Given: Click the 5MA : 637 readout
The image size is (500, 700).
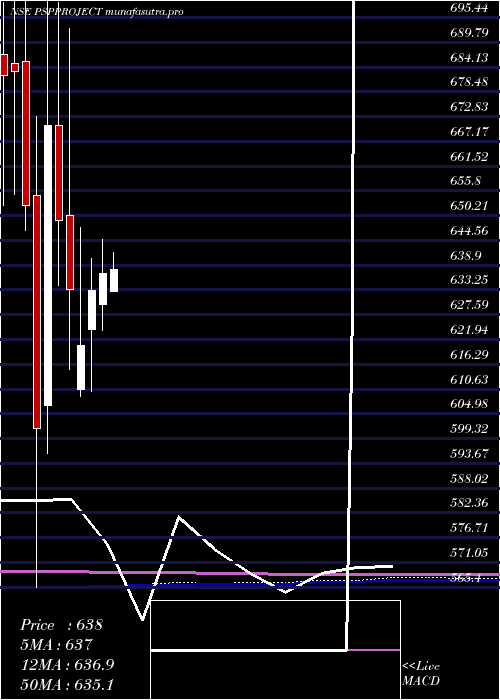Looking at the screenshot, I should click(x=57, y=645).
